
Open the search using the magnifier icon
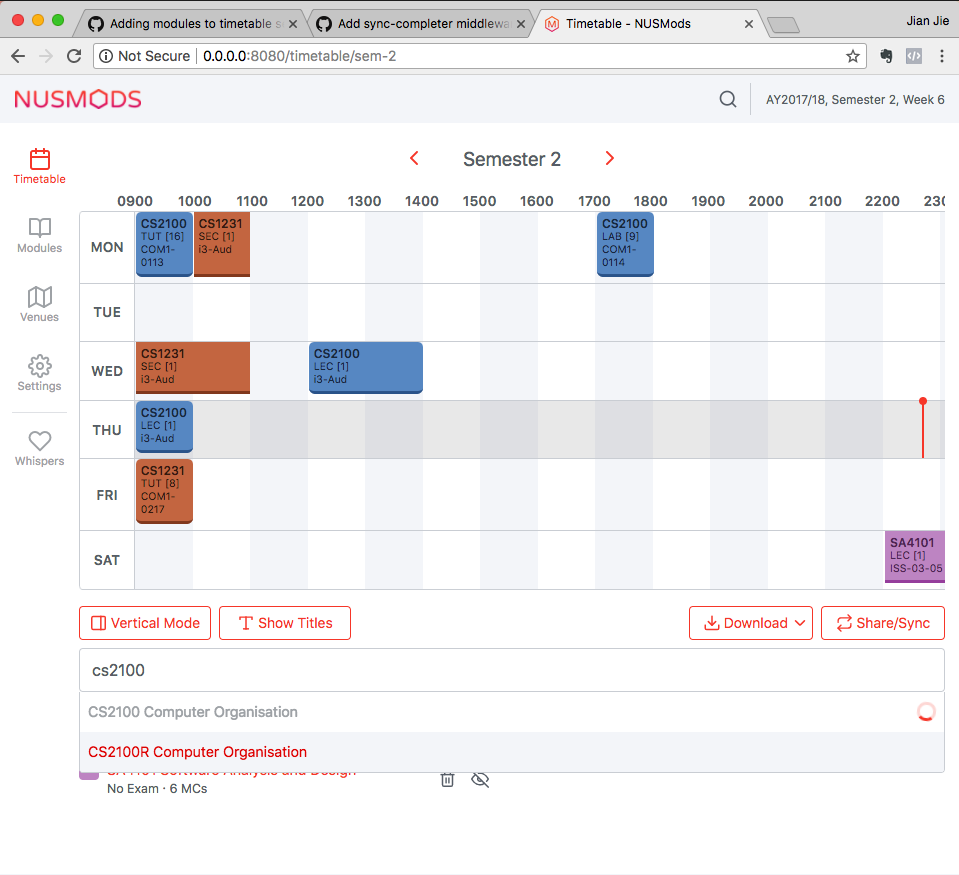(727, 100)
